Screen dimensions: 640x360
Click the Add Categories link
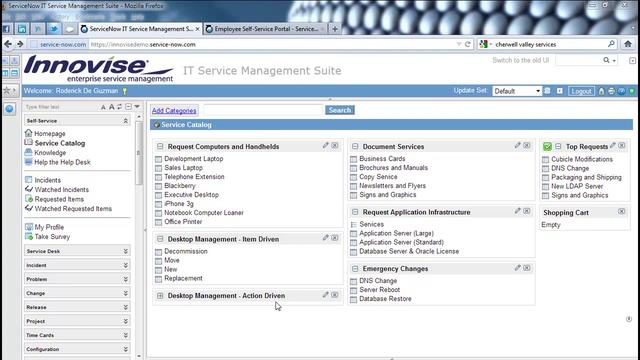(x=174, y=111)
